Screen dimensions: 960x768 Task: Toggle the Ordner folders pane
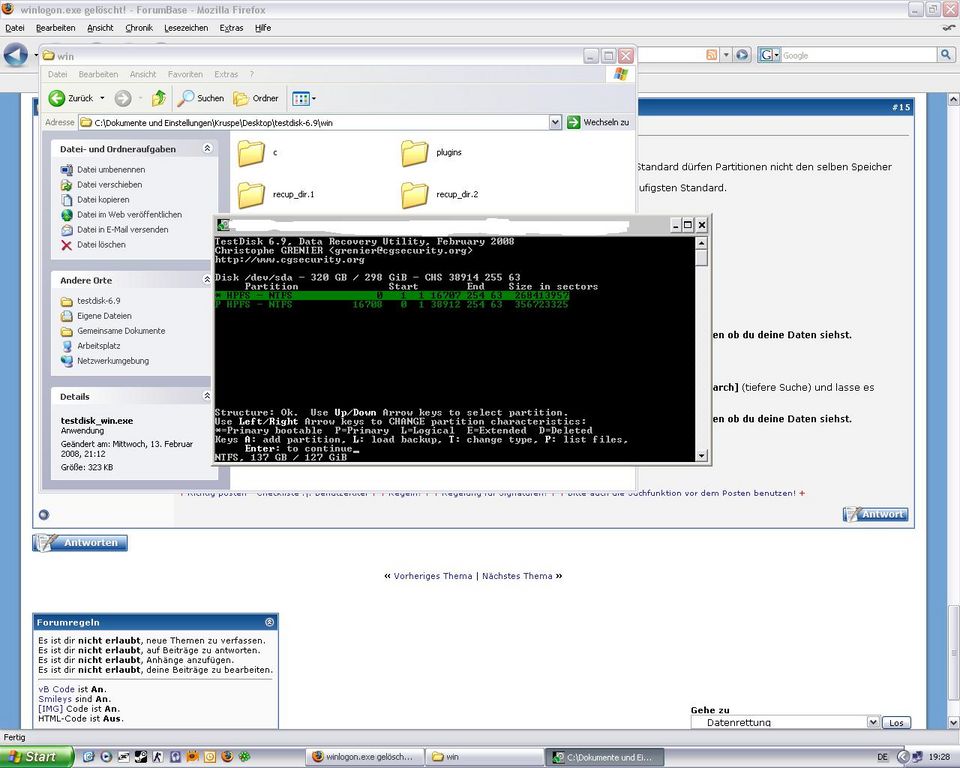pos(256,98)
